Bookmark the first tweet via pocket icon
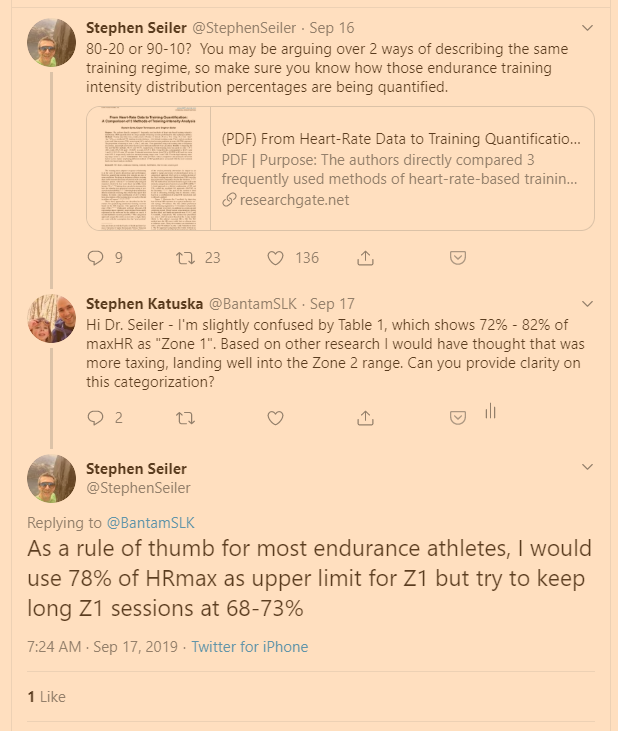This screenshot has height=731, width=618. click(457, 258)
